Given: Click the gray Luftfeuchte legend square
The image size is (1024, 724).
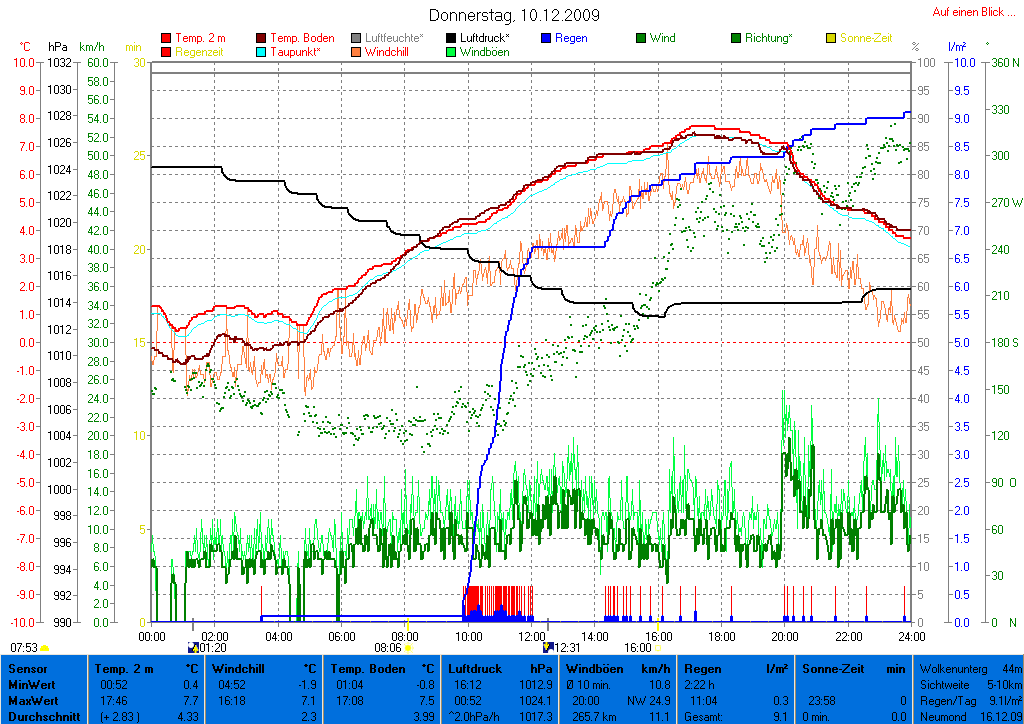Looking at the screenshot, I should click(x=357, y=39).
